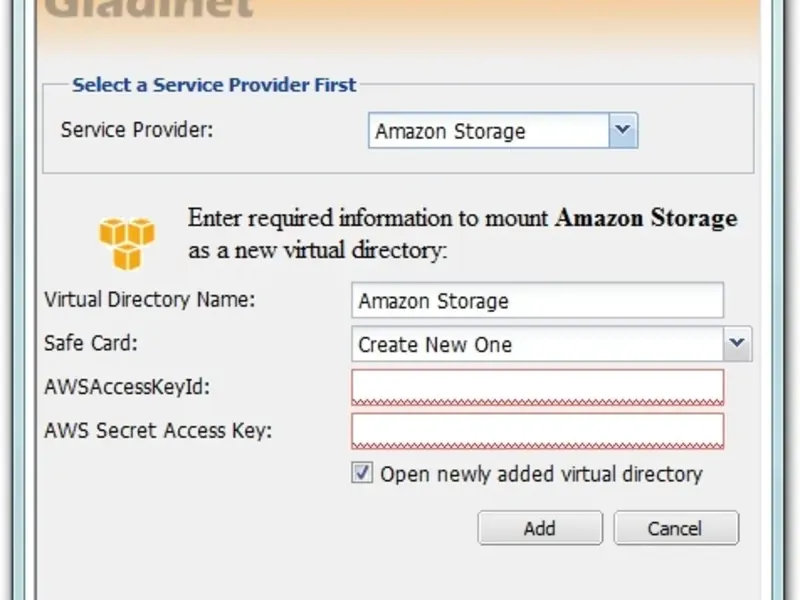Expand the Service Provider dropdown arrow
The width and height of the screenshot is (800, 600).
pyautogui.click(x=623, y=130)
